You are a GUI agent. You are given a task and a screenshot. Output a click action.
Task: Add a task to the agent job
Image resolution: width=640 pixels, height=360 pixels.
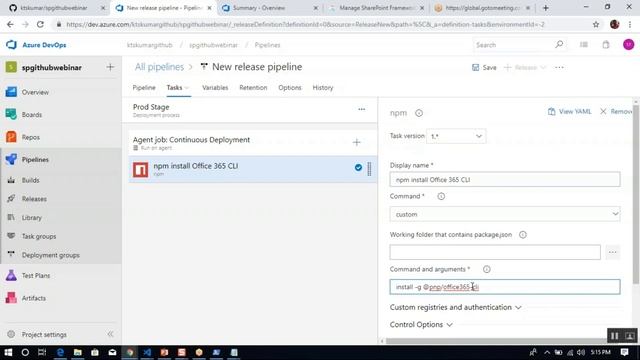pyautogui.click(x=356, y=142)
